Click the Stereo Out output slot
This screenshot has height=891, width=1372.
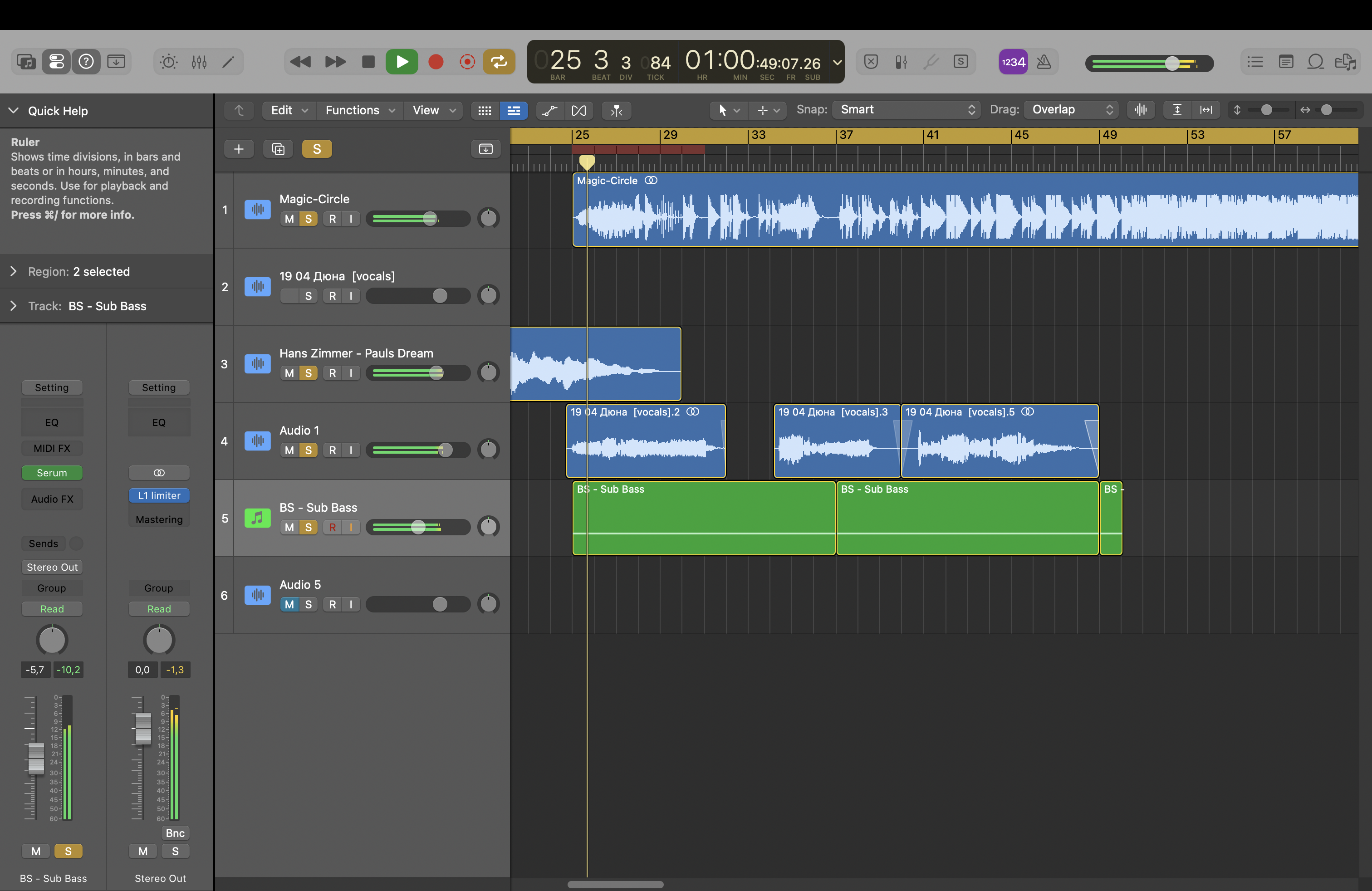click(x=52, y=567)
